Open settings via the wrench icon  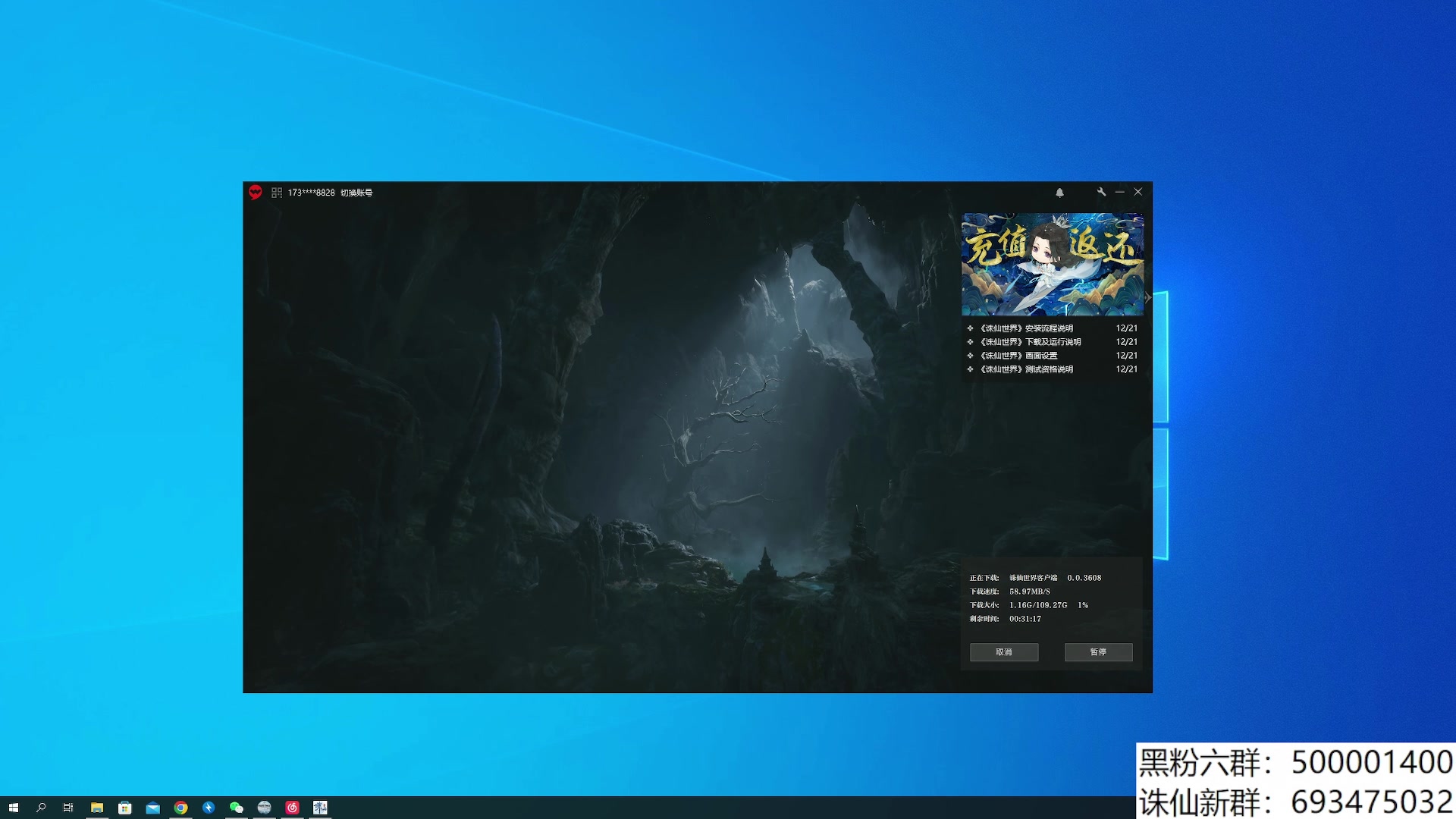click(x=1101, y=192)
